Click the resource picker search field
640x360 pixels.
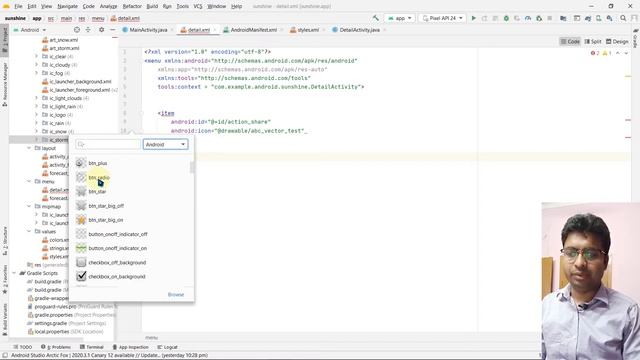coord(108,144)
